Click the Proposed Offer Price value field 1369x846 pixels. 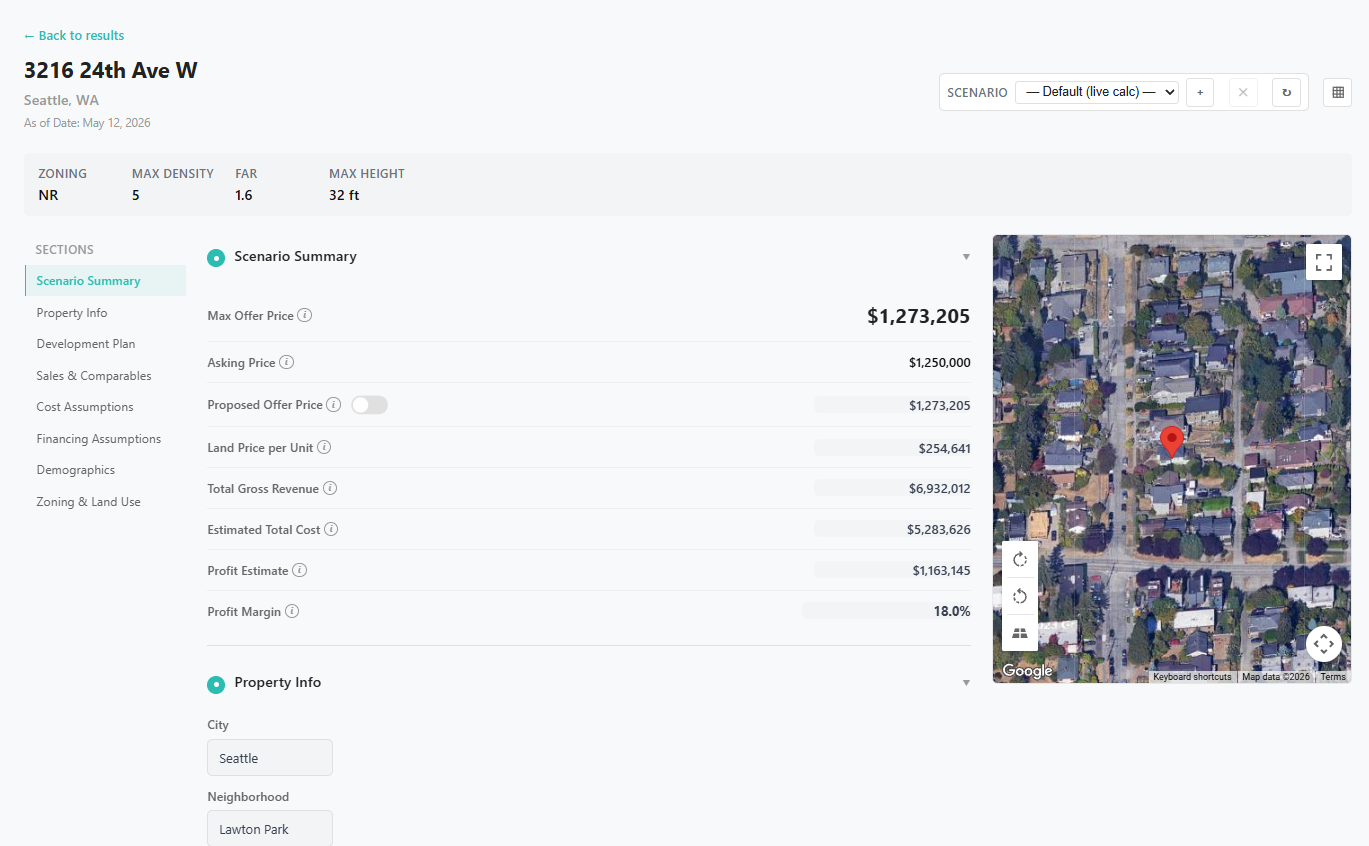pos(892,405)
